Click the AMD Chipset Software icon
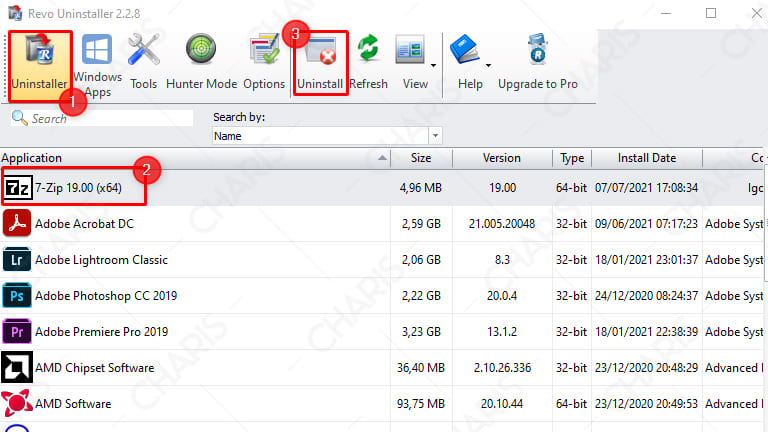Screen dimensions: 768x432 17,367
